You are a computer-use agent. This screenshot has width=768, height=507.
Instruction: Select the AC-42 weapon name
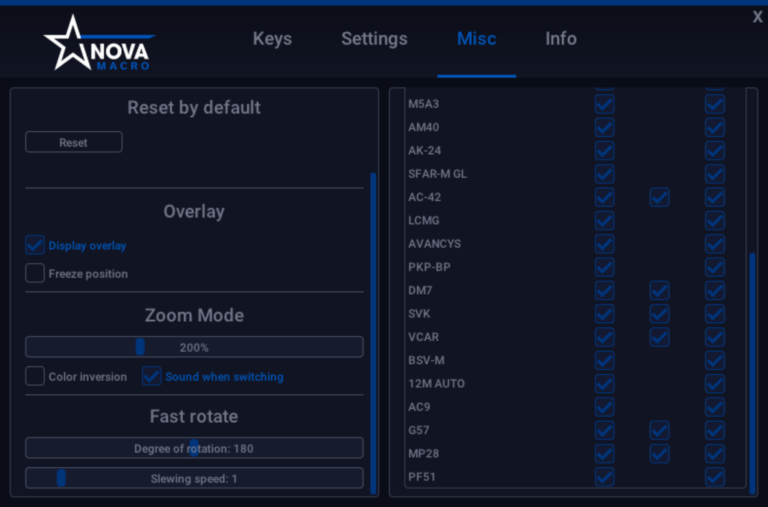click(x=425, y=197)
